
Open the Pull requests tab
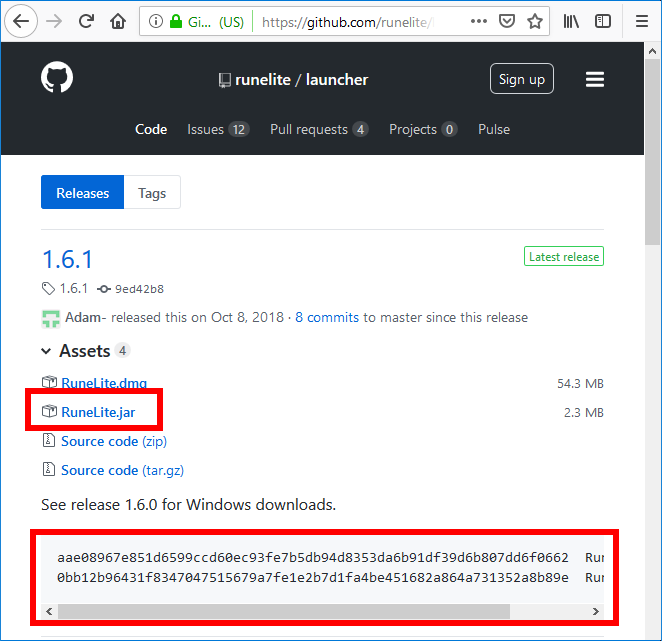pos(319,129)
